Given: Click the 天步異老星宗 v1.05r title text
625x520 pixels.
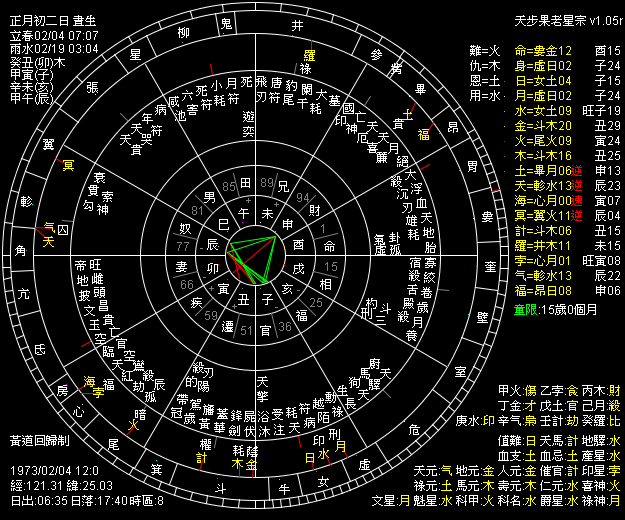Looking at the screenshot, I should (x=568, y=20).
